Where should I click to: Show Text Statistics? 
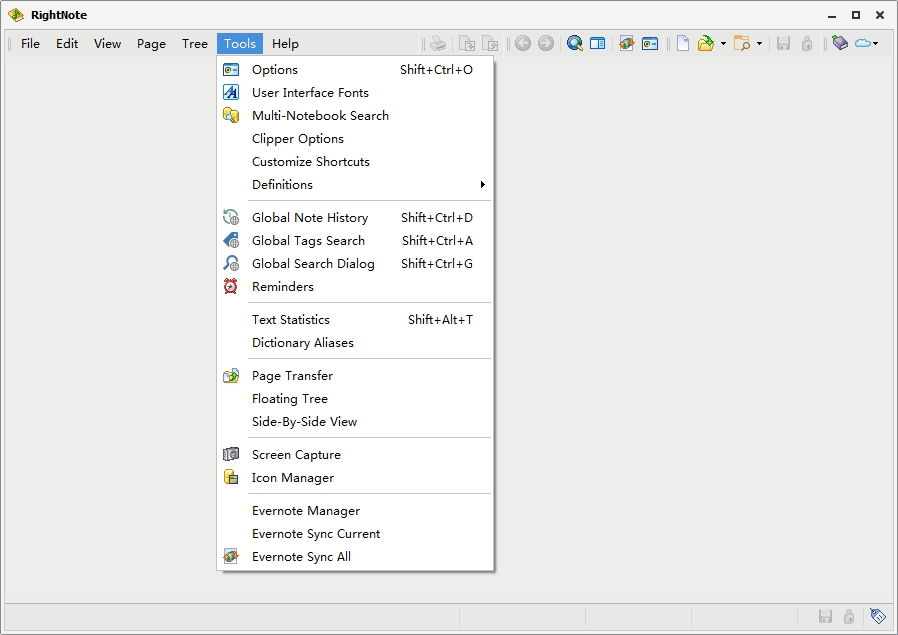coord(355,320)
